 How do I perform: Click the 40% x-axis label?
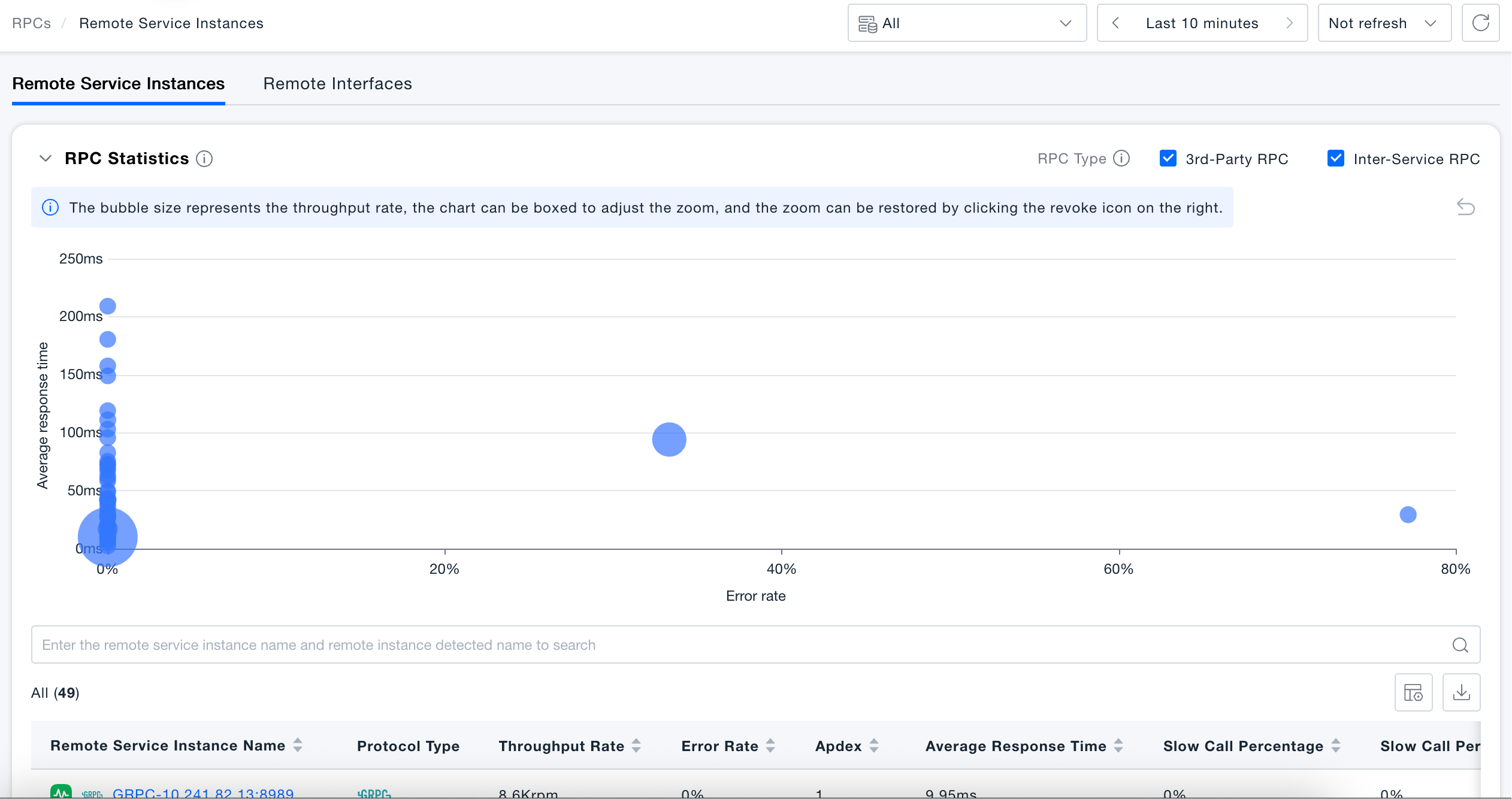point(781,569)
